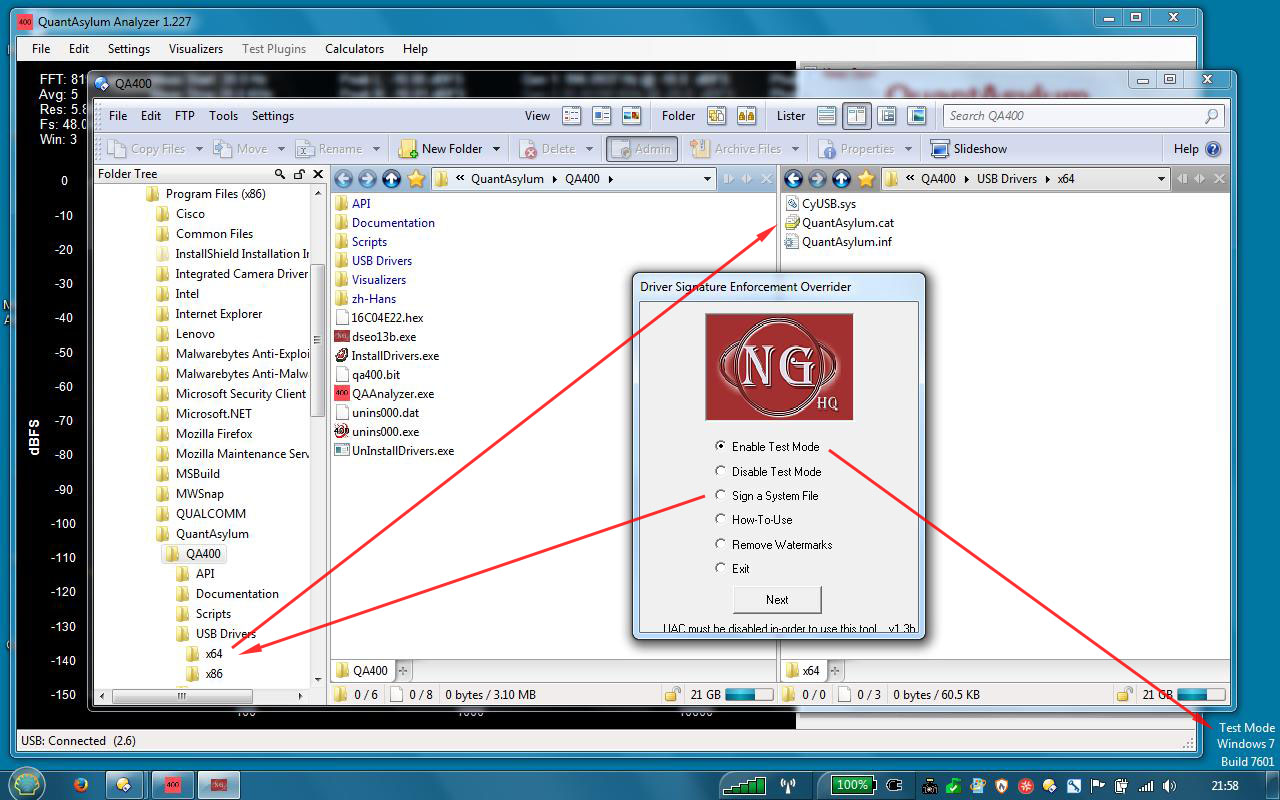Click left pane disk space bar
Viewport: 1280px width, 800px height.
pyautogui.click(x=749, y=694)
